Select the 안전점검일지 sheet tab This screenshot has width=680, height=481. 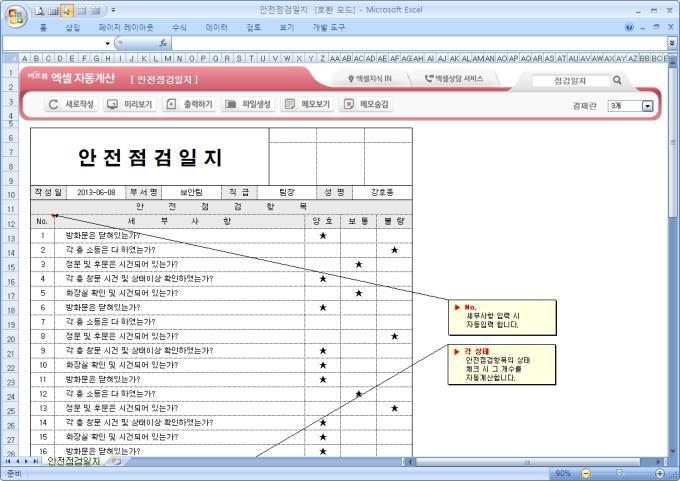click(x=74, y=461)
